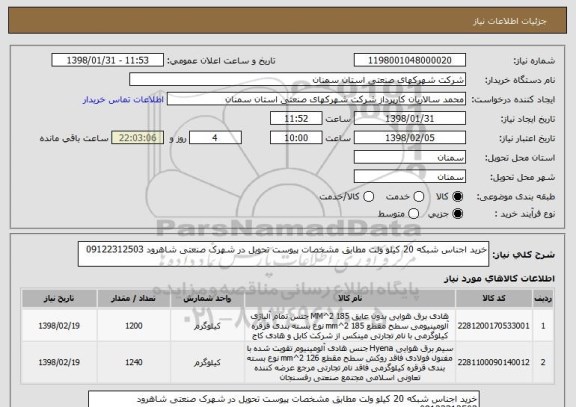Click the label نوع فرآیند خرید
This screenshot has height=407, width=576.
tap(525, 214)
